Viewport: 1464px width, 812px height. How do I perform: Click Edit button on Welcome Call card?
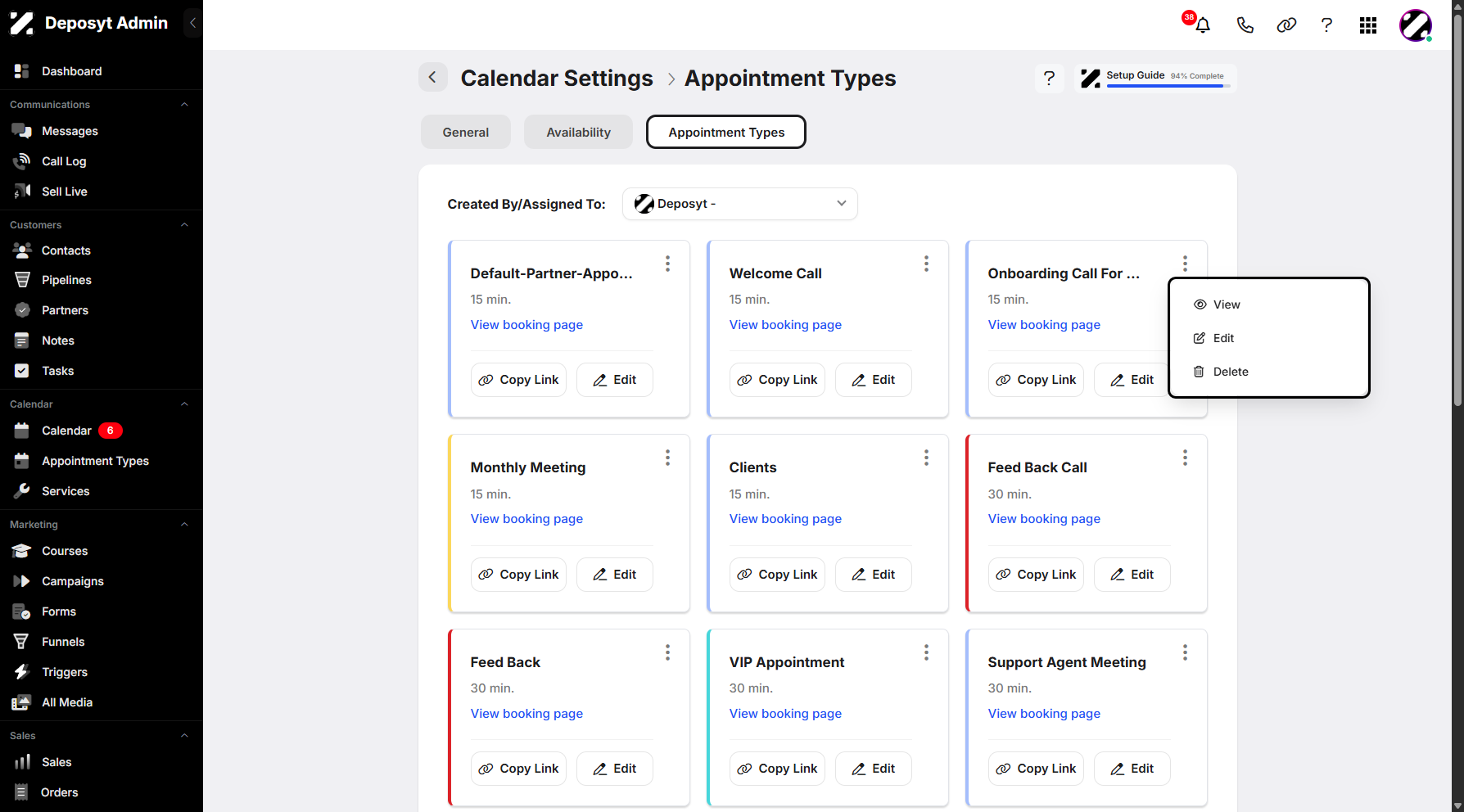tap(874, 380)
